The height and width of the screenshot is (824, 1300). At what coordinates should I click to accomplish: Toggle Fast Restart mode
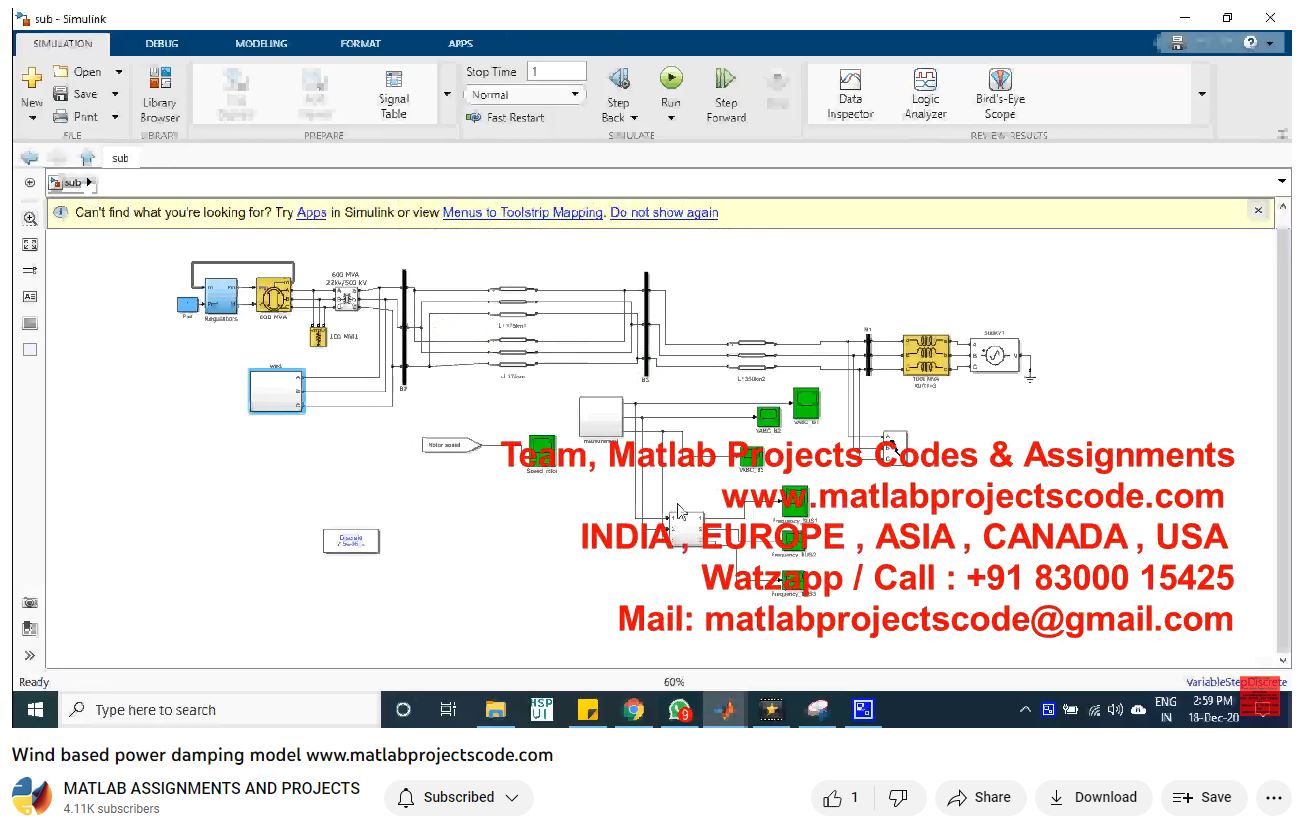coord(506,117)
